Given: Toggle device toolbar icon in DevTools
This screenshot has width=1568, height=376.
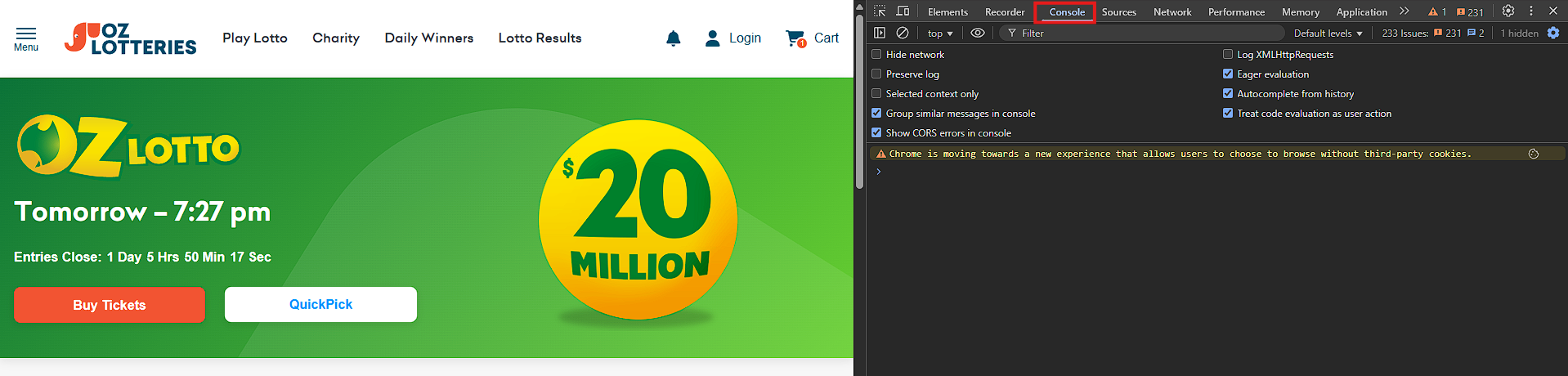Looking at the screenshot, I should [x=903, y=11].
